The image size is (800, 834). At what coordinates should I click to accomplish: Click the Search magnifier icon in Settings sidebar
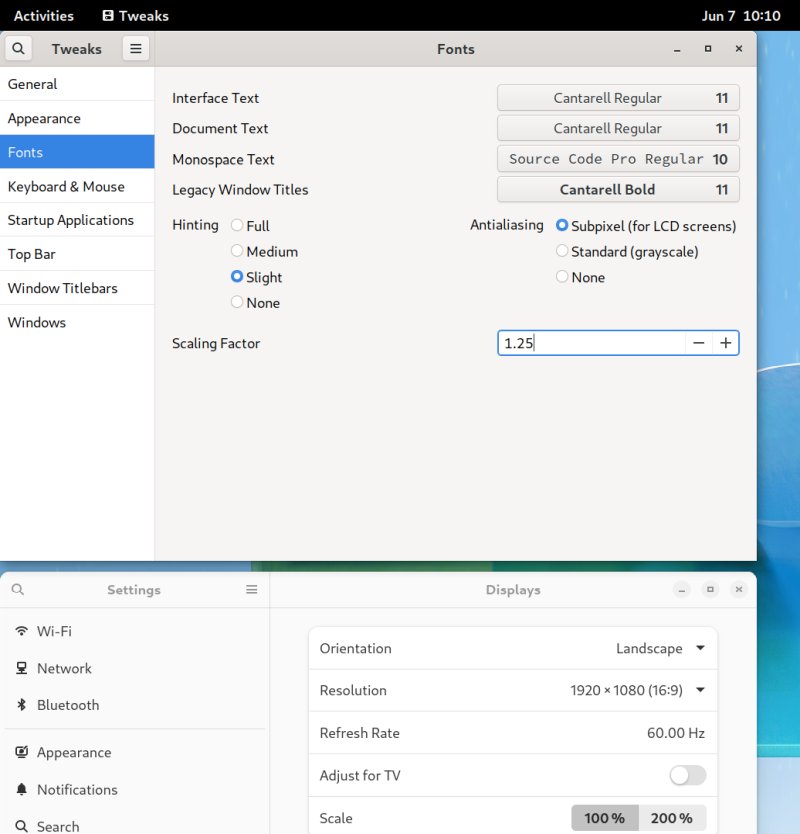21,826
